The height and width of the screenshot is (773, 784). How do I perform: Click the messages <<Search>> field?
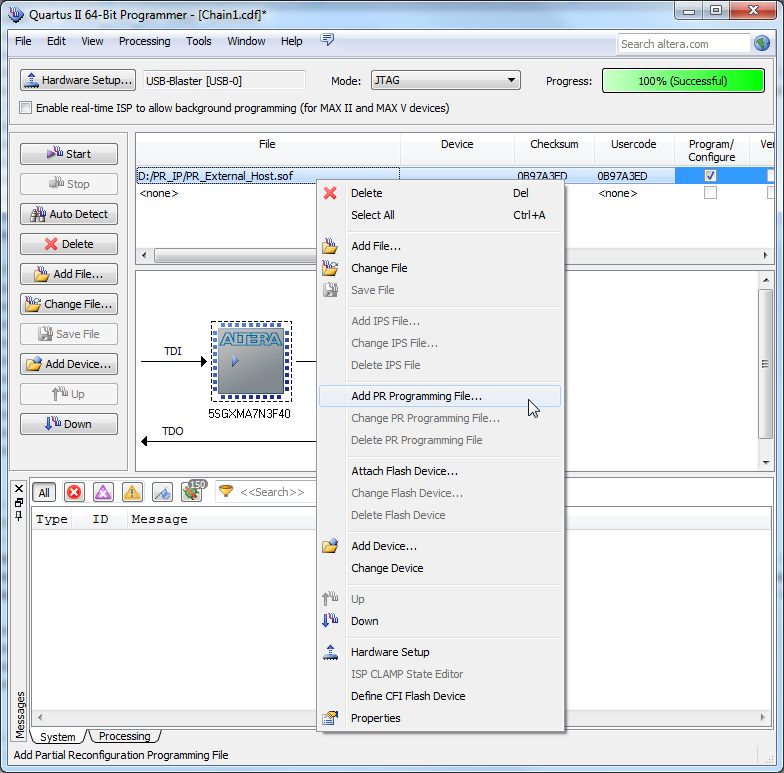[x=272, y=492]
